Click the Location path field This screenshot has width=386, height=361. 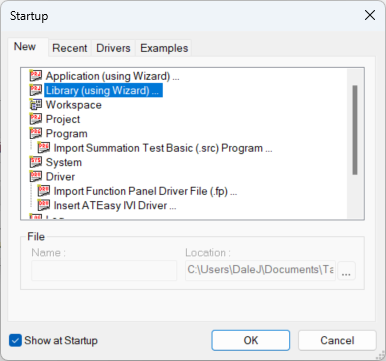click(x=260, y=270)
